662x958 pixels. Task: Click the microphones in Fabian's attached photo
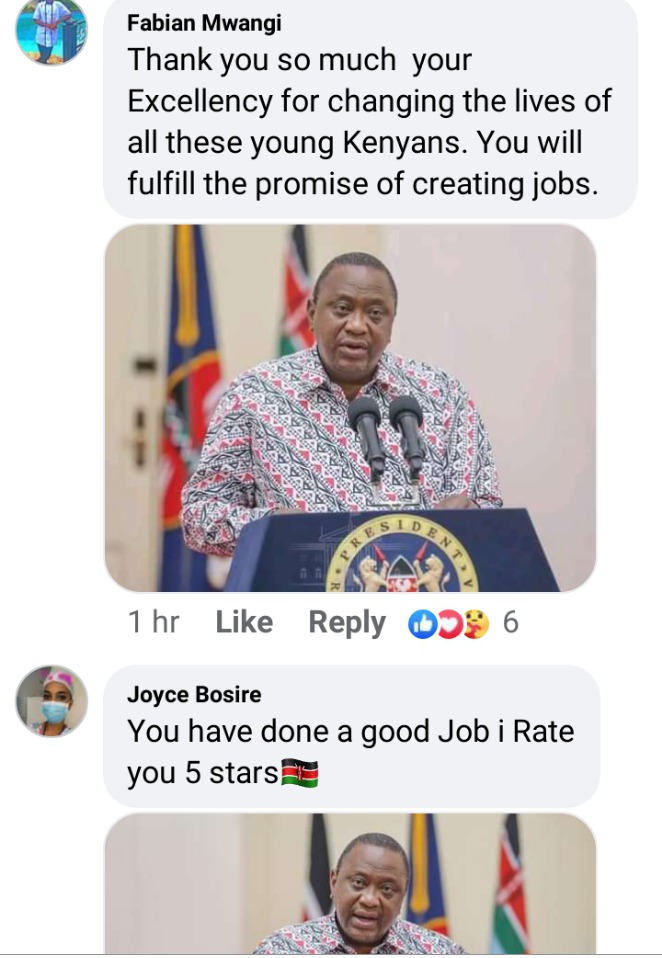coord(387,437)
